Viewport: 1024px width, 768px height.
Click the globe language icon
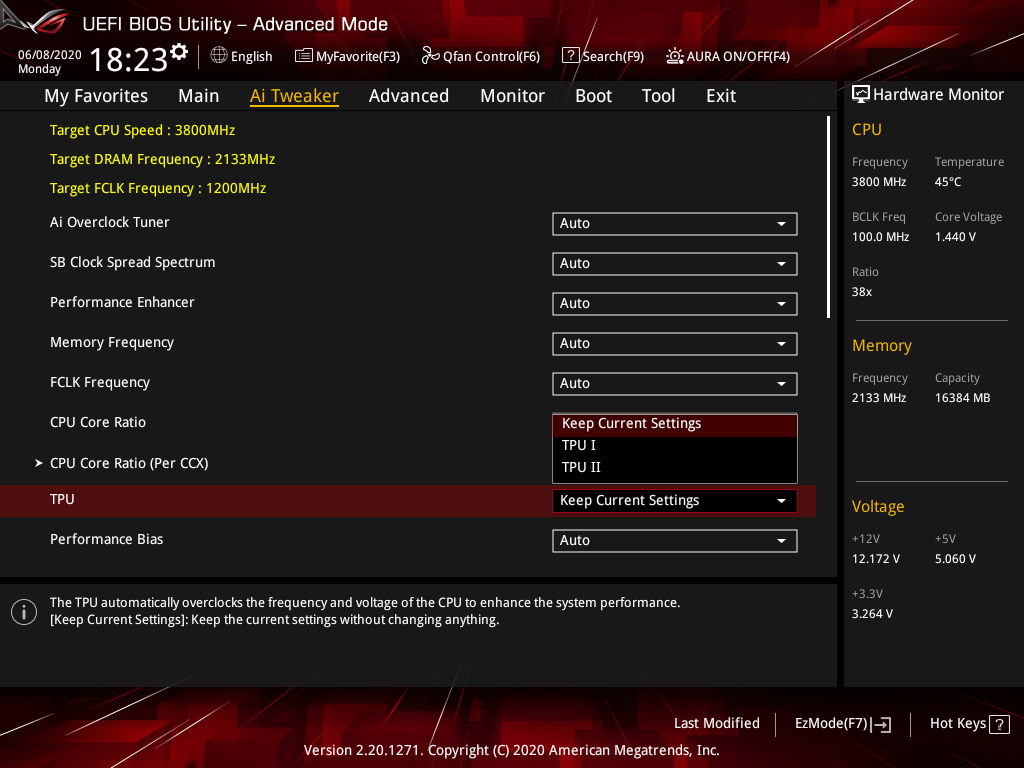(x=219, y=56)
